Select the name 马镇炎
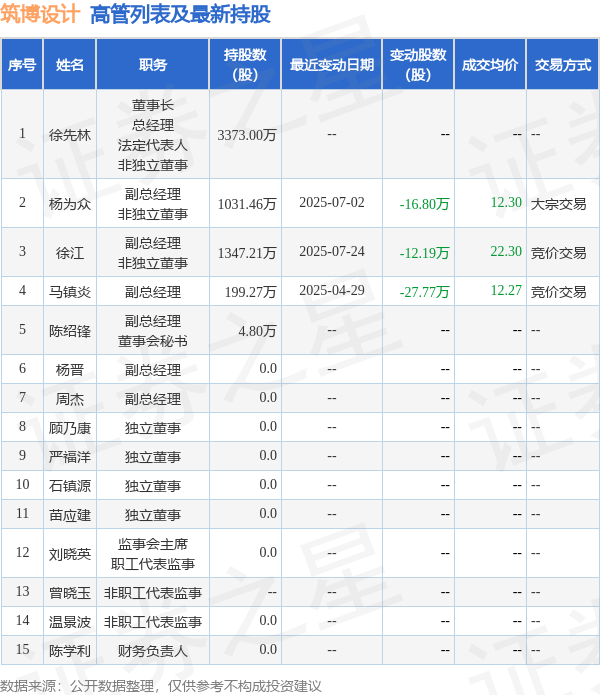This screenshot has height=695, width=600. [70, 292]
